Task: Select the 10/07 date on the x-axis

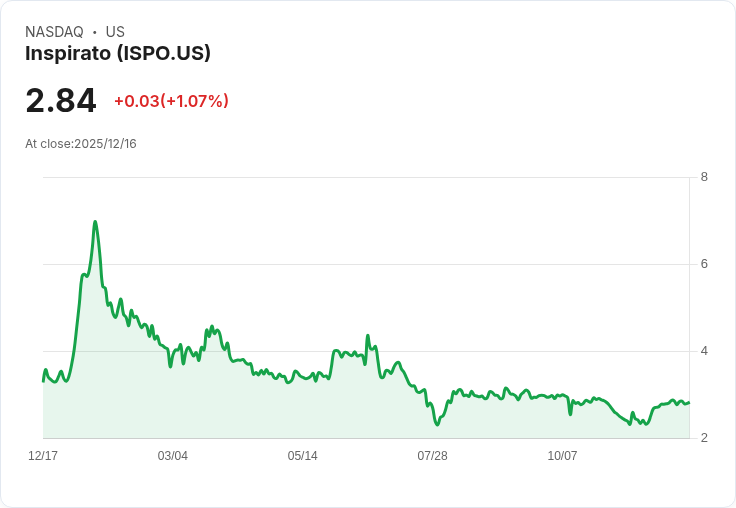Action: click(x=562, y=456)
